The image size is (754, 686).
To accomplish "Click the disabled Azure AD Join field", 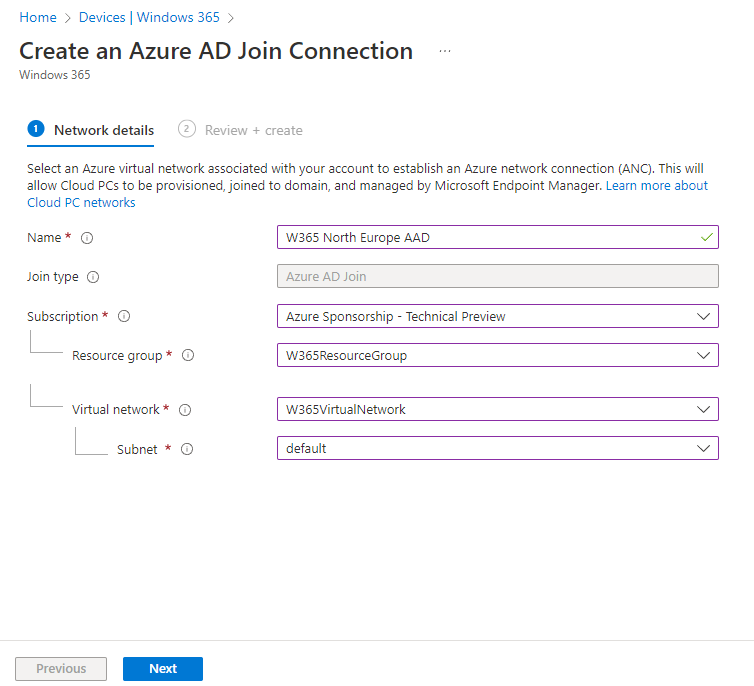I will point(498,276).
